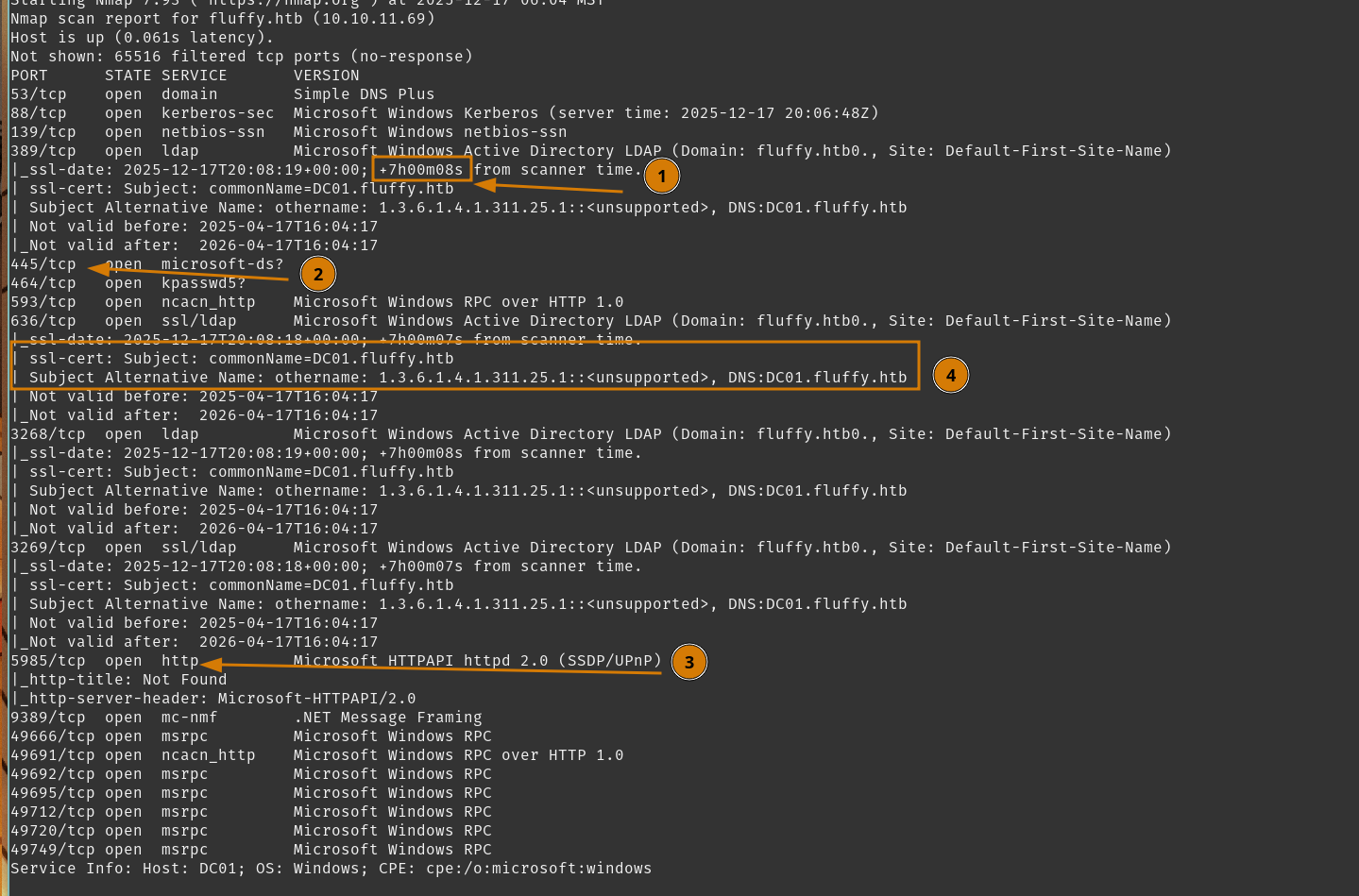Click the orange annotation badge numbered 4
Image resolution: width=1359 pixels, height=896 pixels.
pos(951,375)
